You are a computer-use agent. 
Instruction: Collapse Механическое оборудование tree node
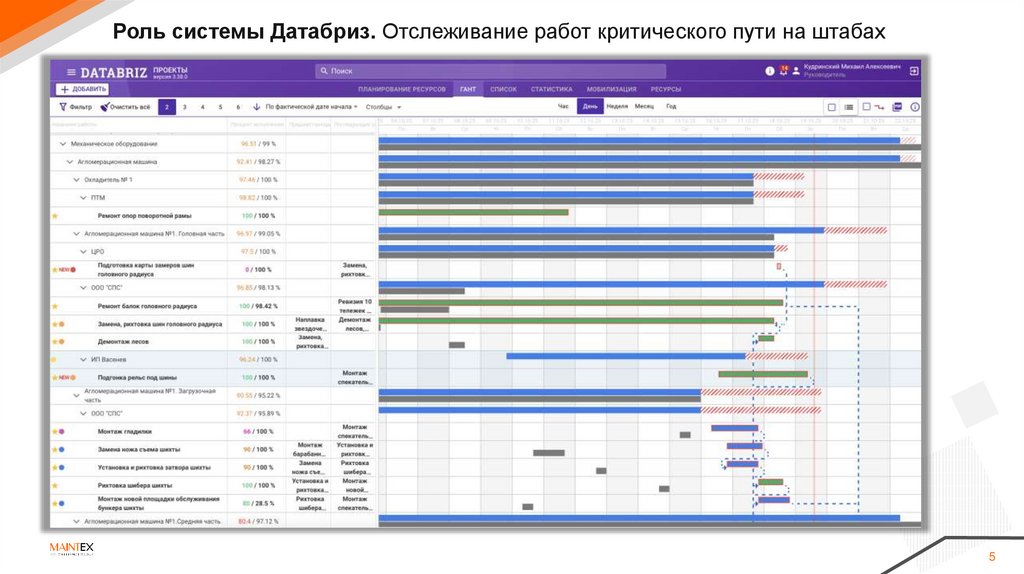click(63, 144)
